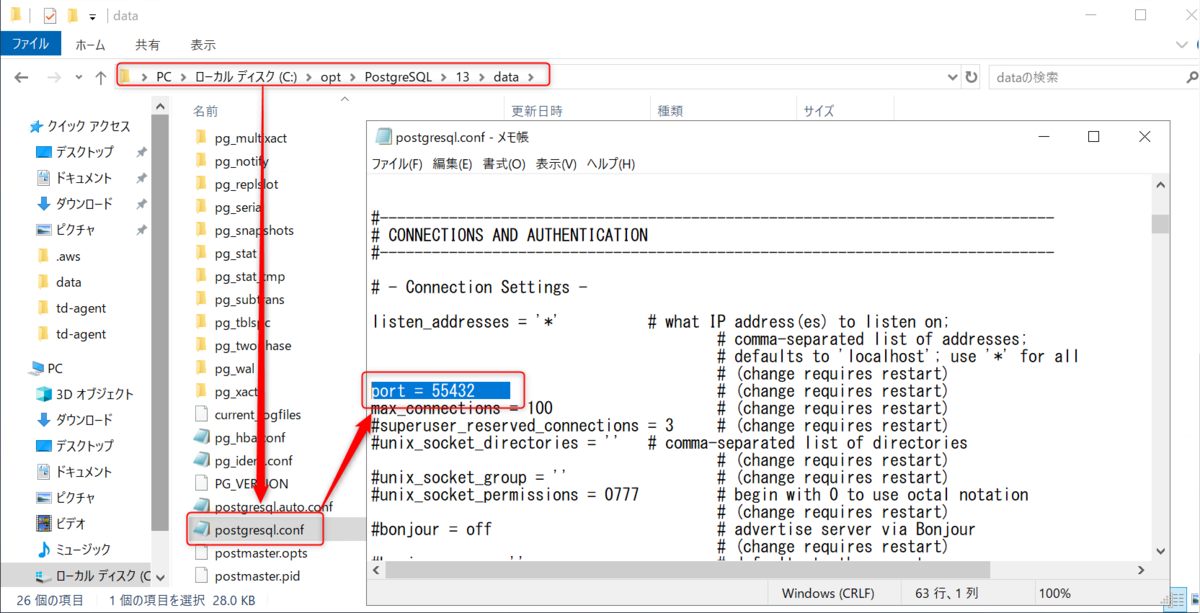Image resolution: width=1200 pixels, height=613 pixels.
Task: Select ローカル ディスク (C:) in breadcrumb
Action: click(246, 77)
